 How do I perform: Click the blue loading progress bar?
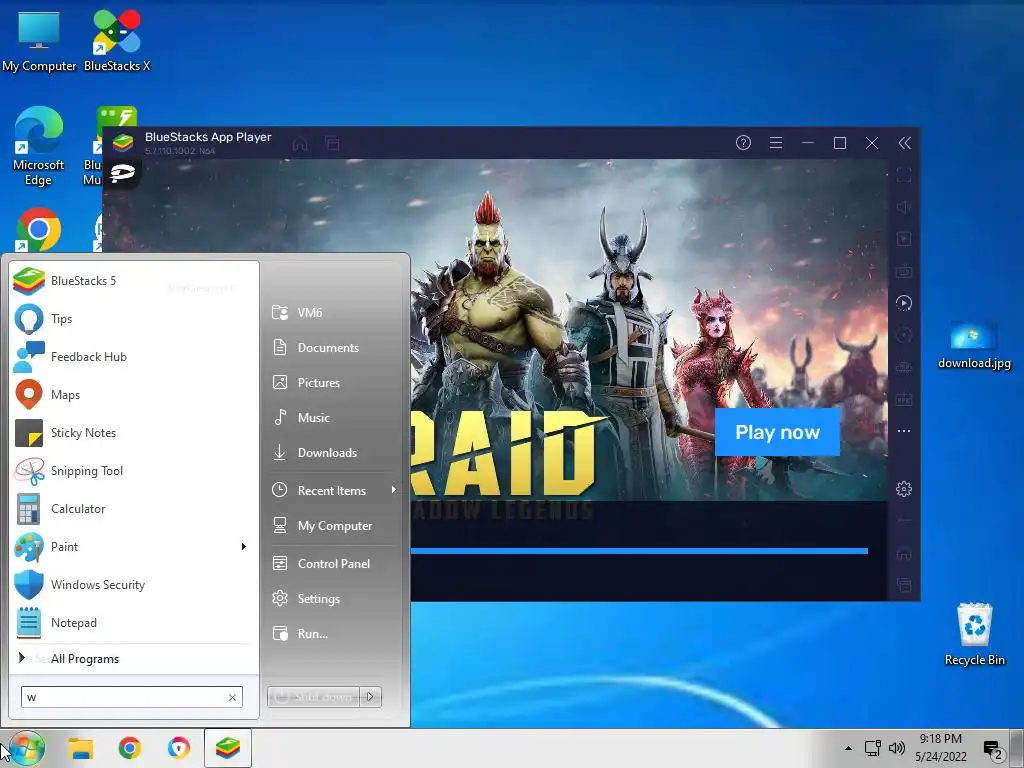pos(639,551)
